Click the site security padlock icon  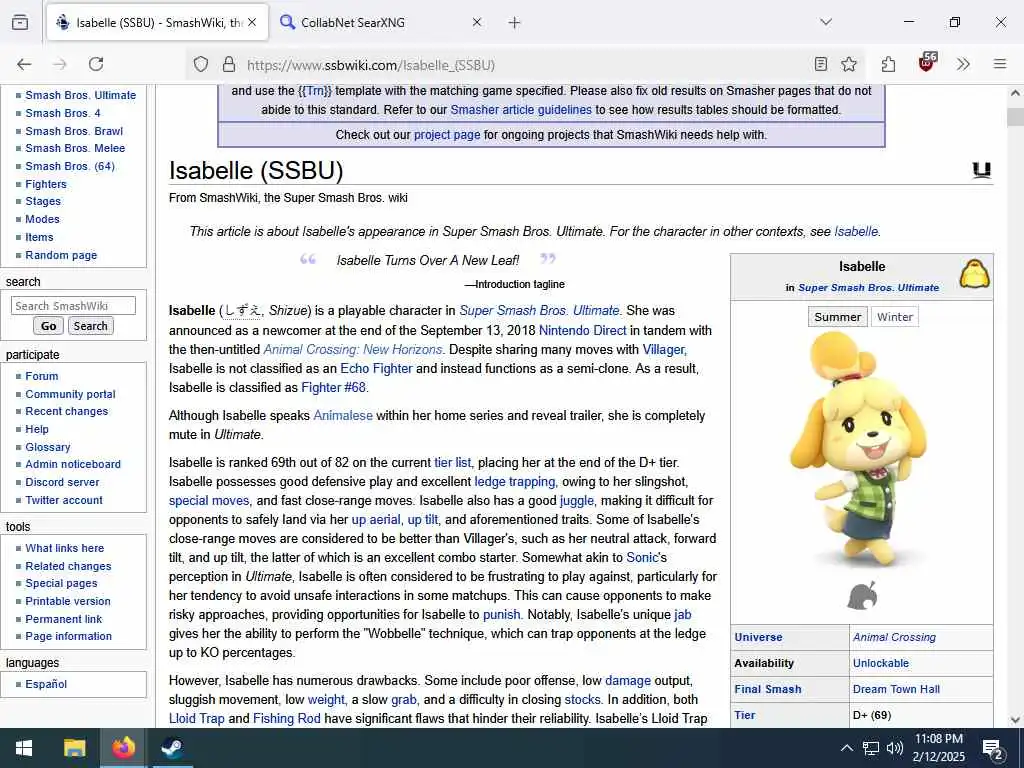coord(229,64)
